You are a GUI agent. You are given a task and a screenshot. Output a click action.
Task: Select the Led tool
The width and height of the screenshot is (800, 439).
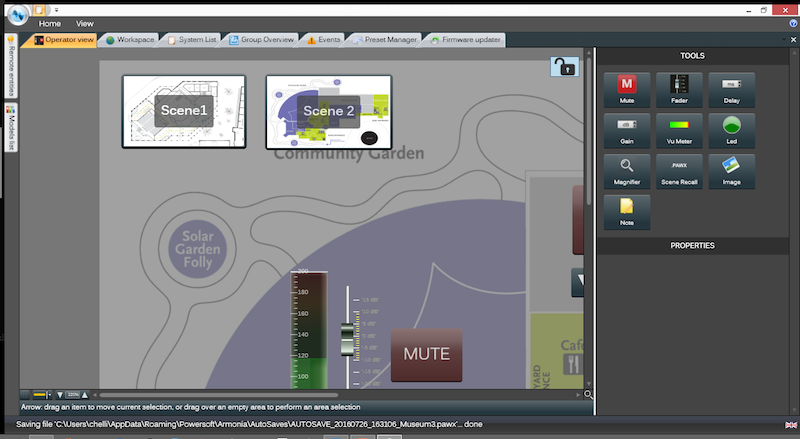[x=731, y=128]
